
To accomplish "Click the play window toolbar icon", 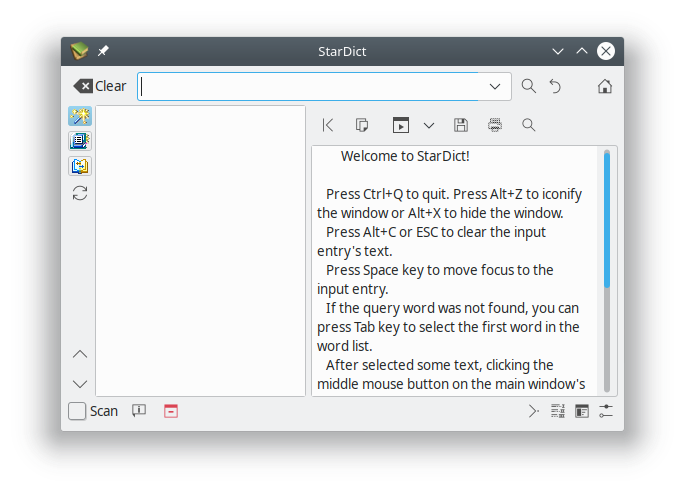I will [x=401, y=125].
